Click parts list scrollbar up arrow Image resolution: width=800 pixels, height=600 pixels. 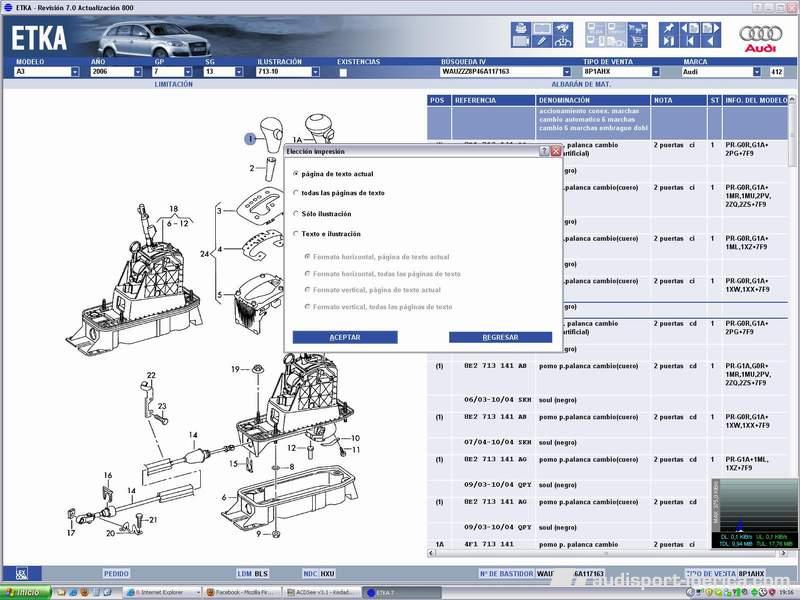point(791,99)
